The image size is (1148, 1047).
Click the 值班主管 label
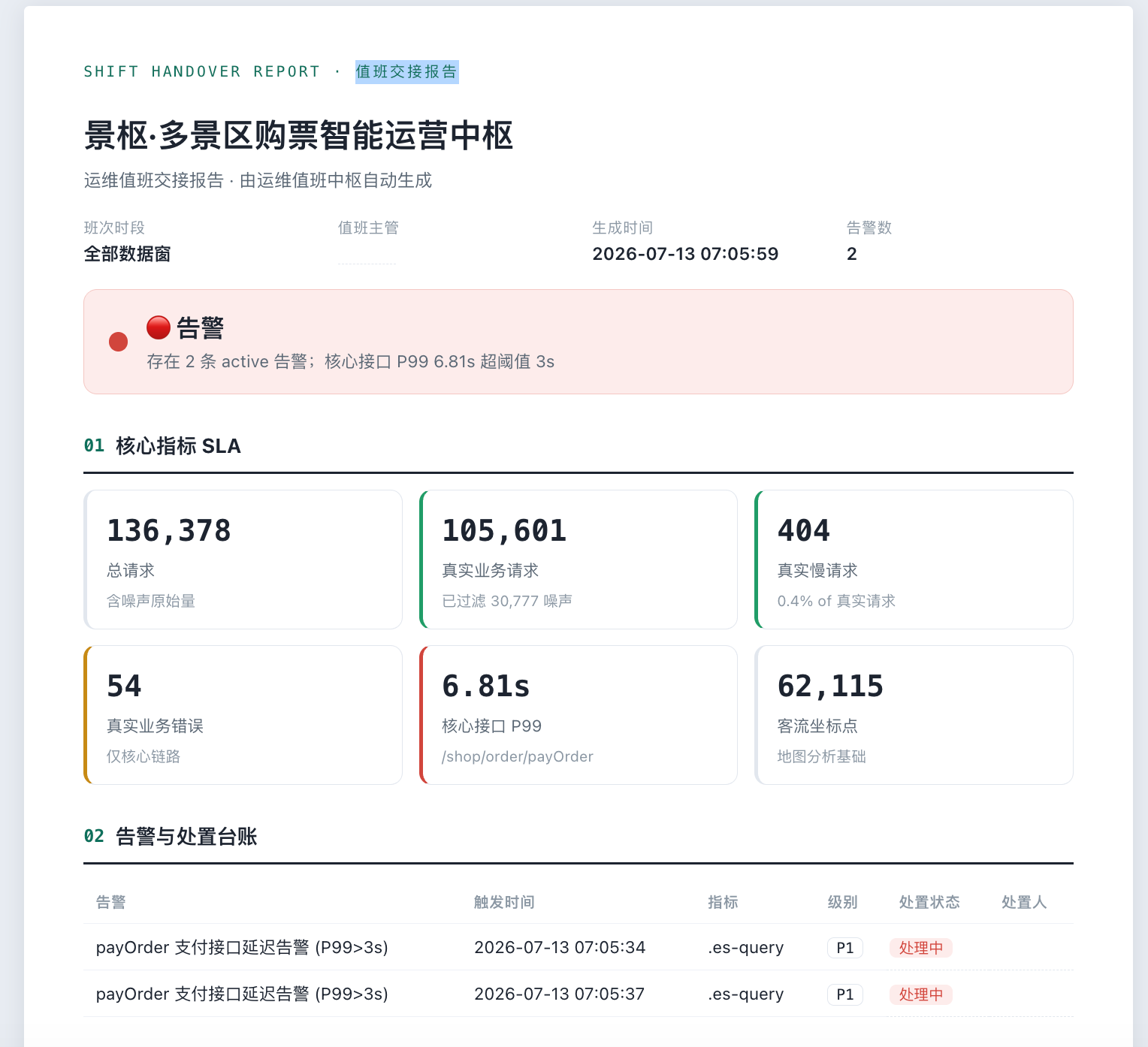pyautogui.click(x=368, y=228)
